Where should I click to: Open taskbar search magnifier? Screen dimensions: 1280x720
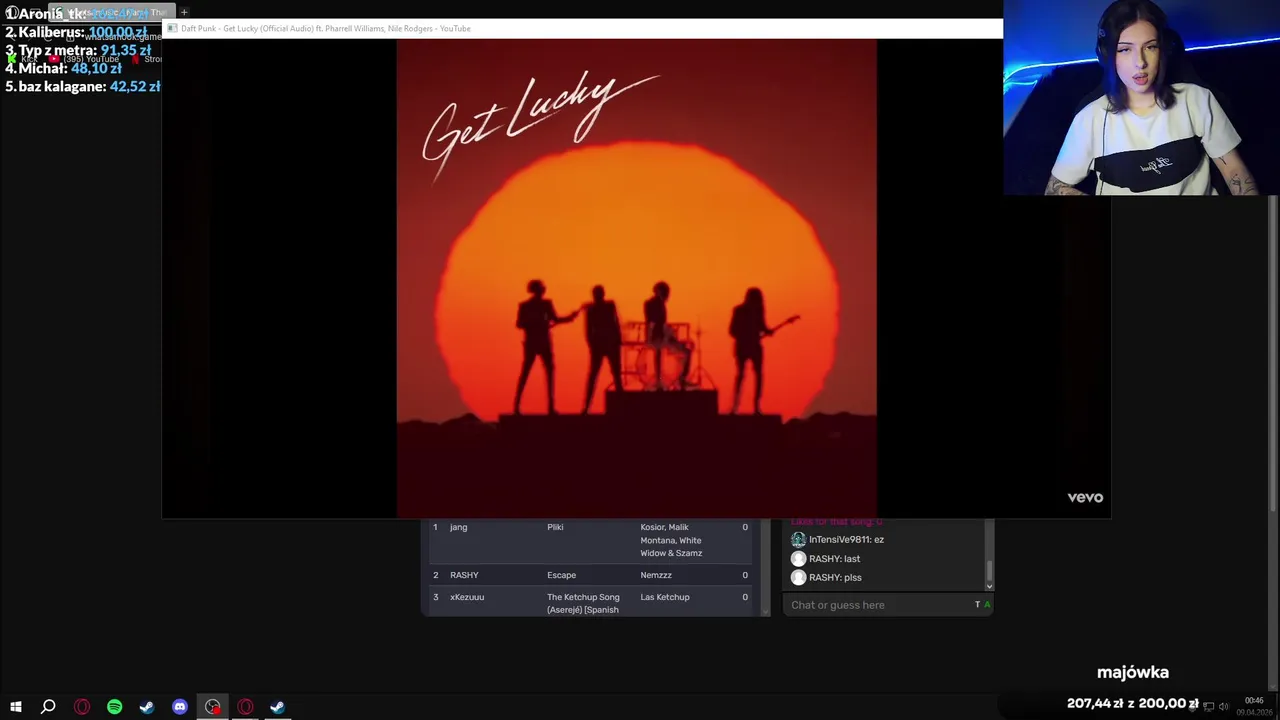coord(48,707)
